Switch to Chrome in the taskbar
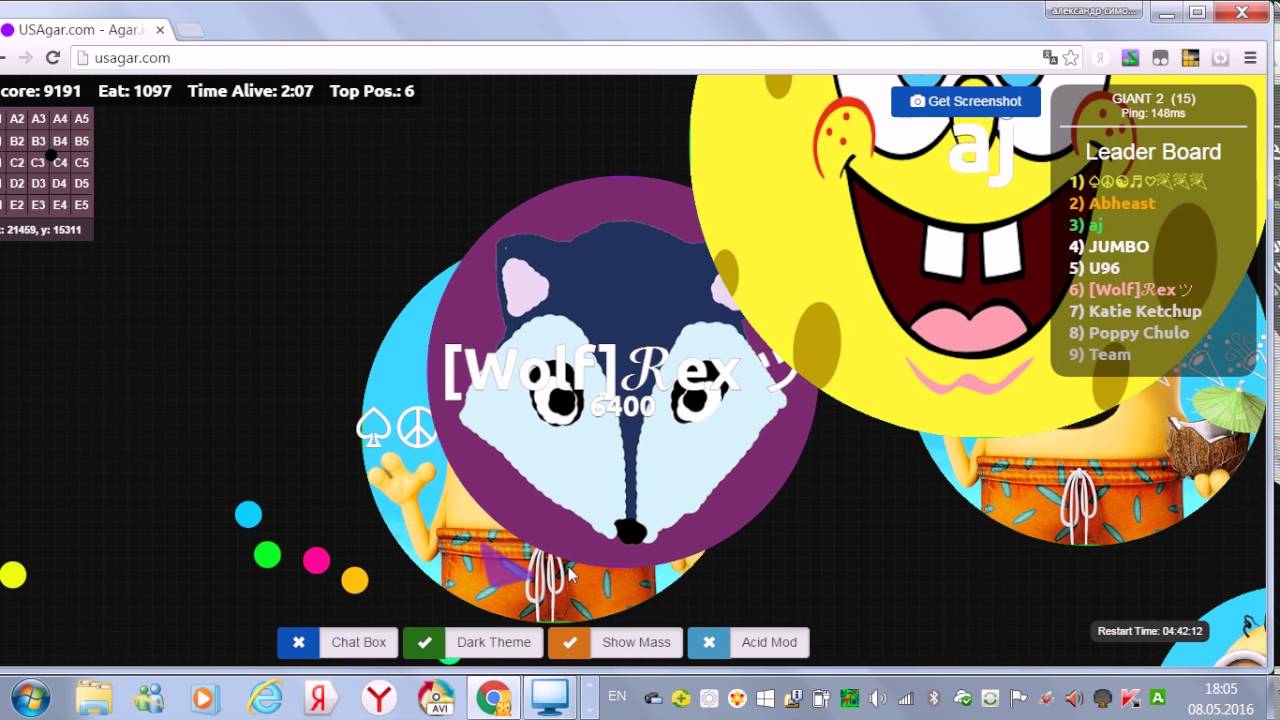Image resolution: width=1280 pixels, height=720 pixels. (494, 697)
